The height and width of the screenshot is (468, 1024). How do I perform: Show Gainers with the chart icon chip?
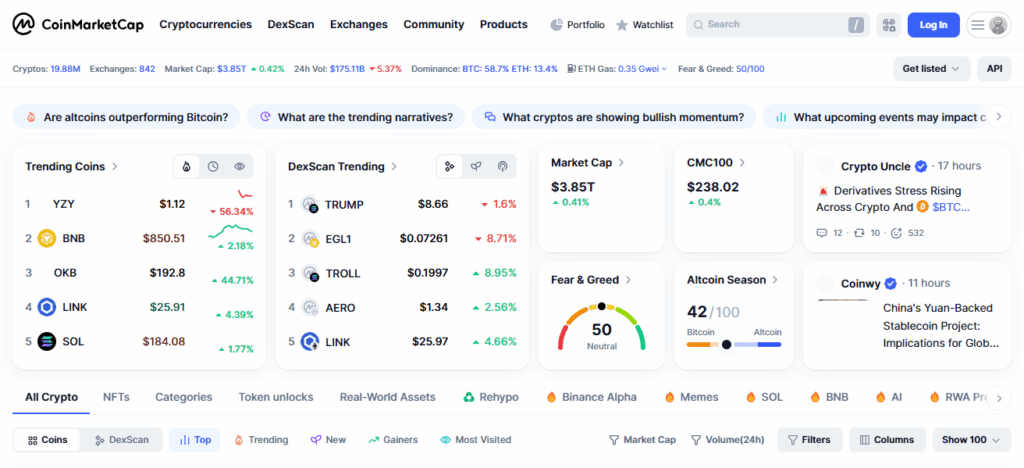click(x=392, y=440)
